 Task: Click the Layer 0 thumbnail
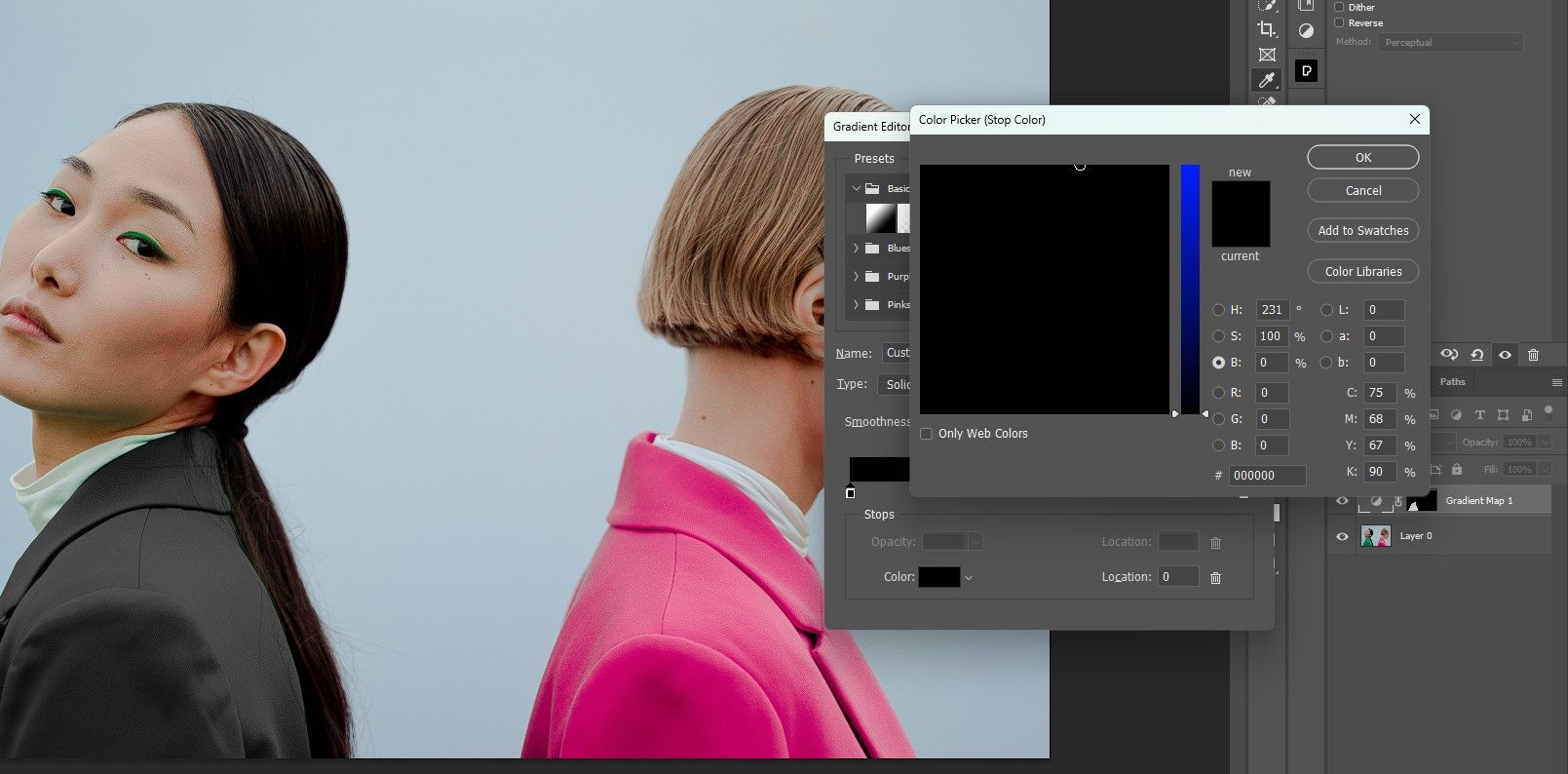pyautogui.click(x=1376, y=536)
